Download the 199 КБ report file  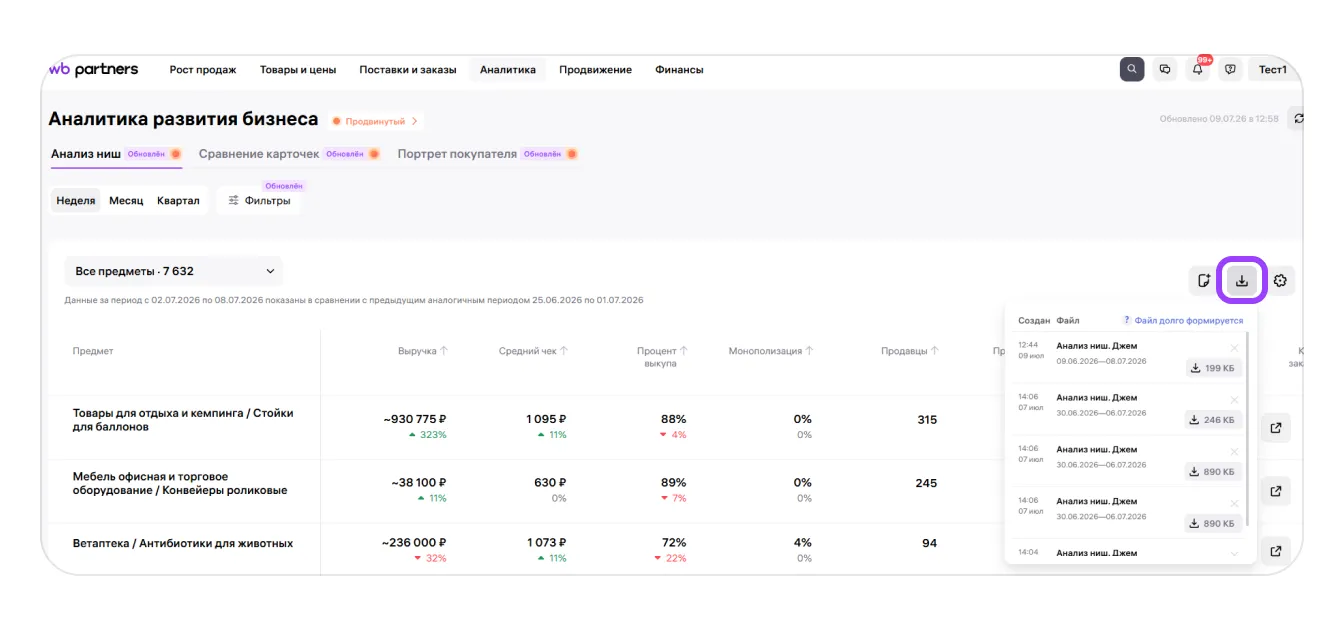(1213, 368)
